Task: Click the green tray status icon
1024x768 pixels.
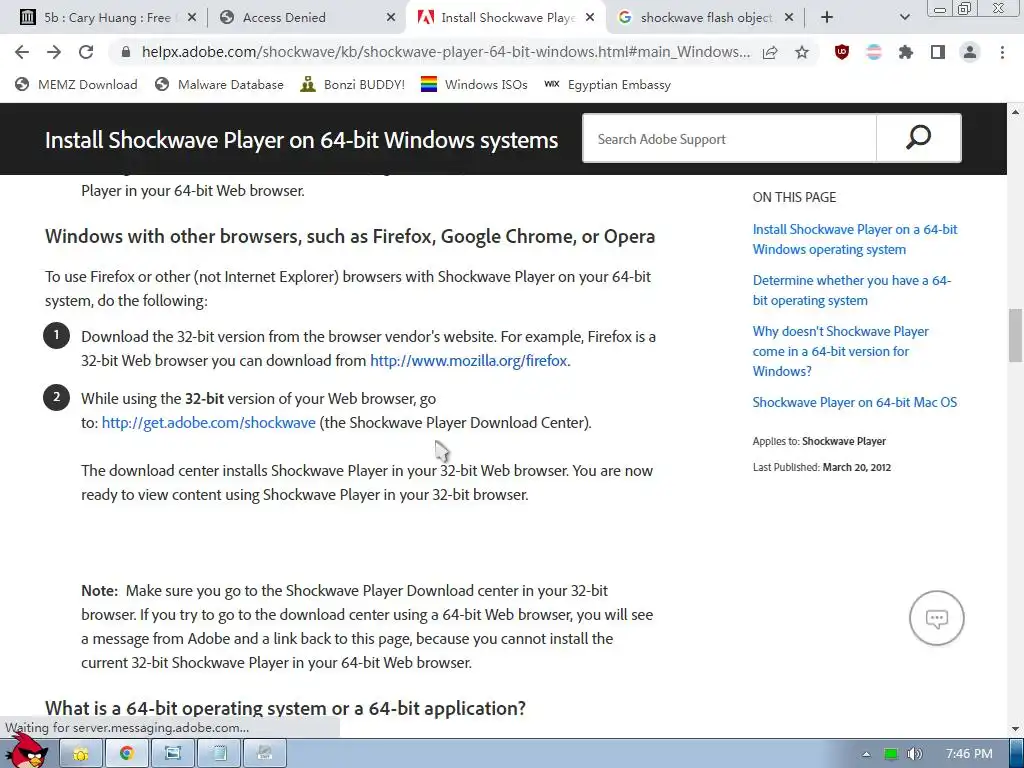Action: coord(890,754)
